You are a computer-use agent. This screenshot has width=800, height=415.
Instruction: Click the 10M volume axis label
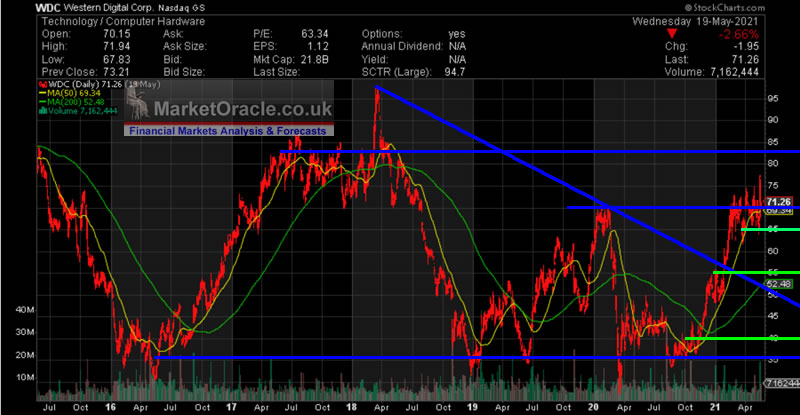click(24, 378)
